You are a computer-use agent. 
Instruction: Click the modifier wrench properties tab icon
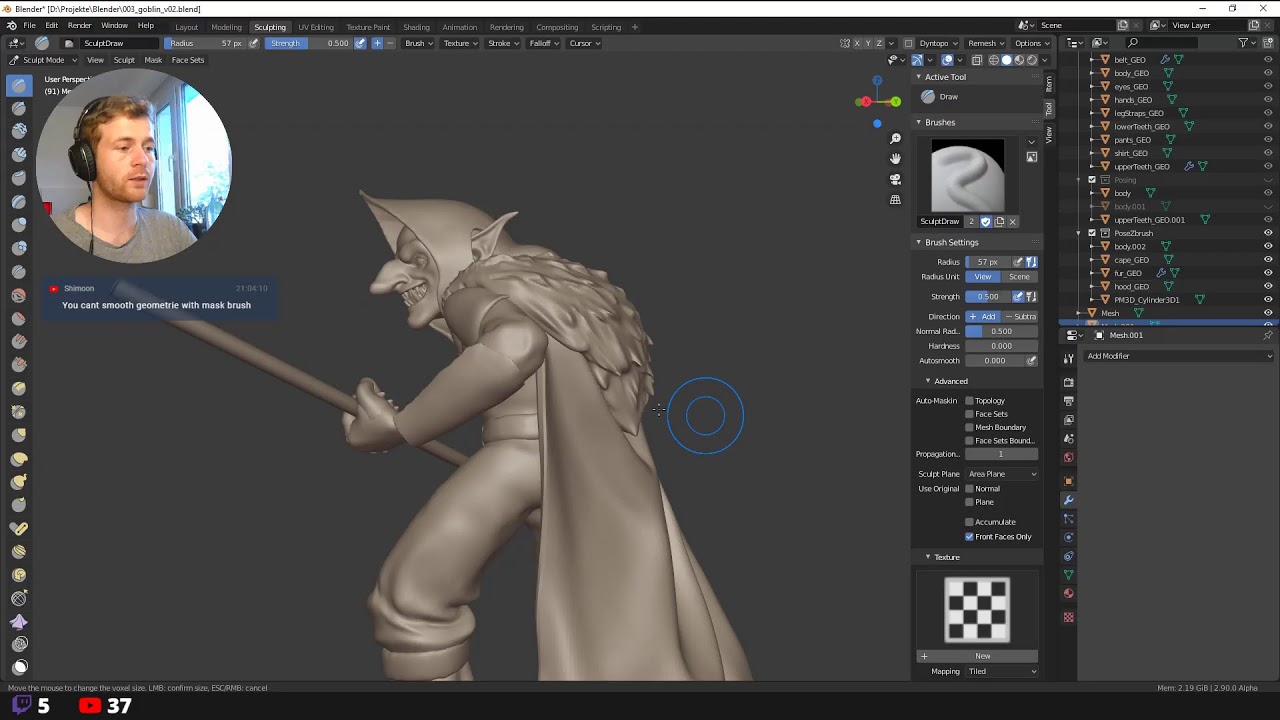1068,500
